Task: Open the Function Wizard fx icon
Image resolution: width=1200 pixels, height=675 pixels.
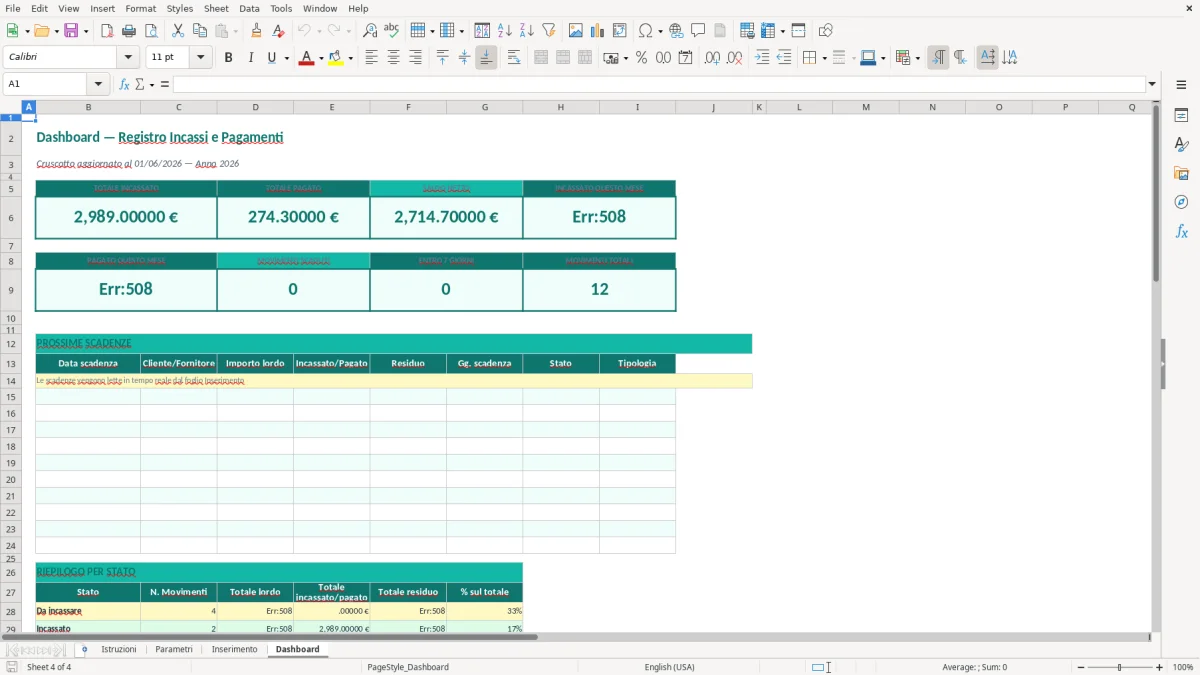Action: pyautogui.click(x=124, y=84)
